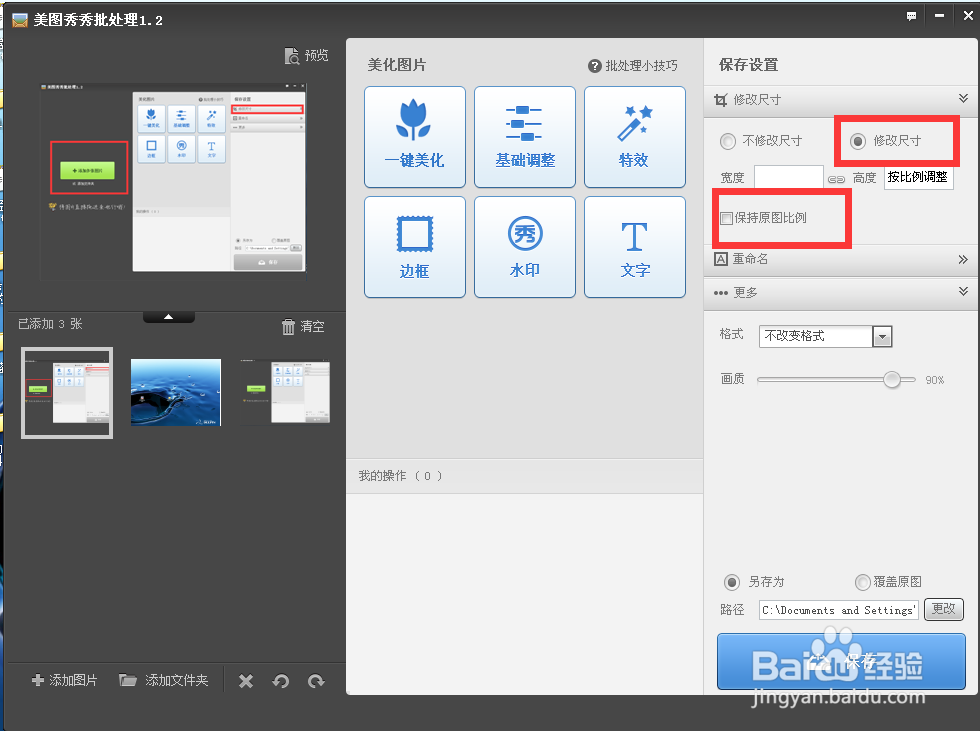Select the 覆盖原图 overwrite original option
This screenshot has height=731, width=980.
tap(862, 582)
